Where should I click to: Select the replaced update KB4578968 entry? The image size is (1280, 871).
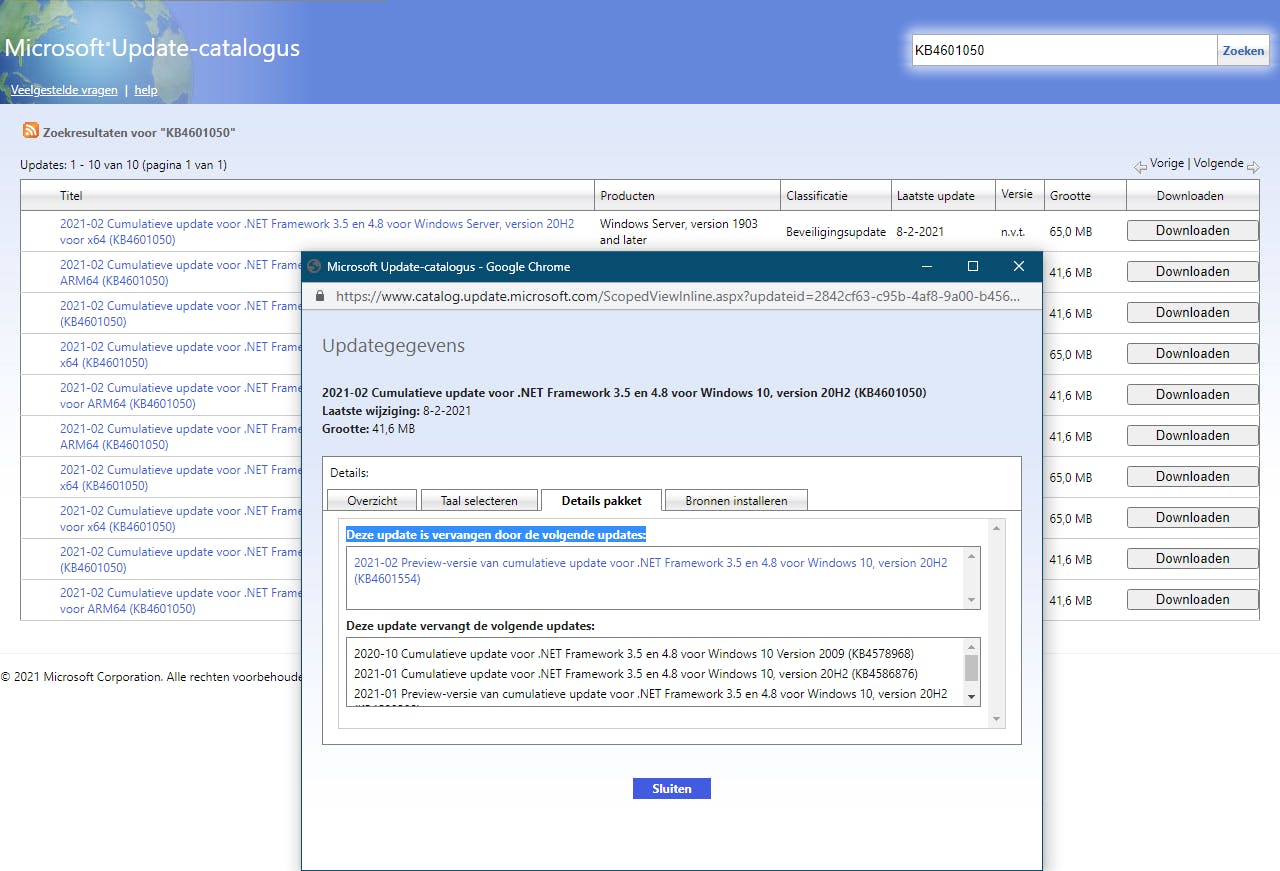click(x=634, y=654)
